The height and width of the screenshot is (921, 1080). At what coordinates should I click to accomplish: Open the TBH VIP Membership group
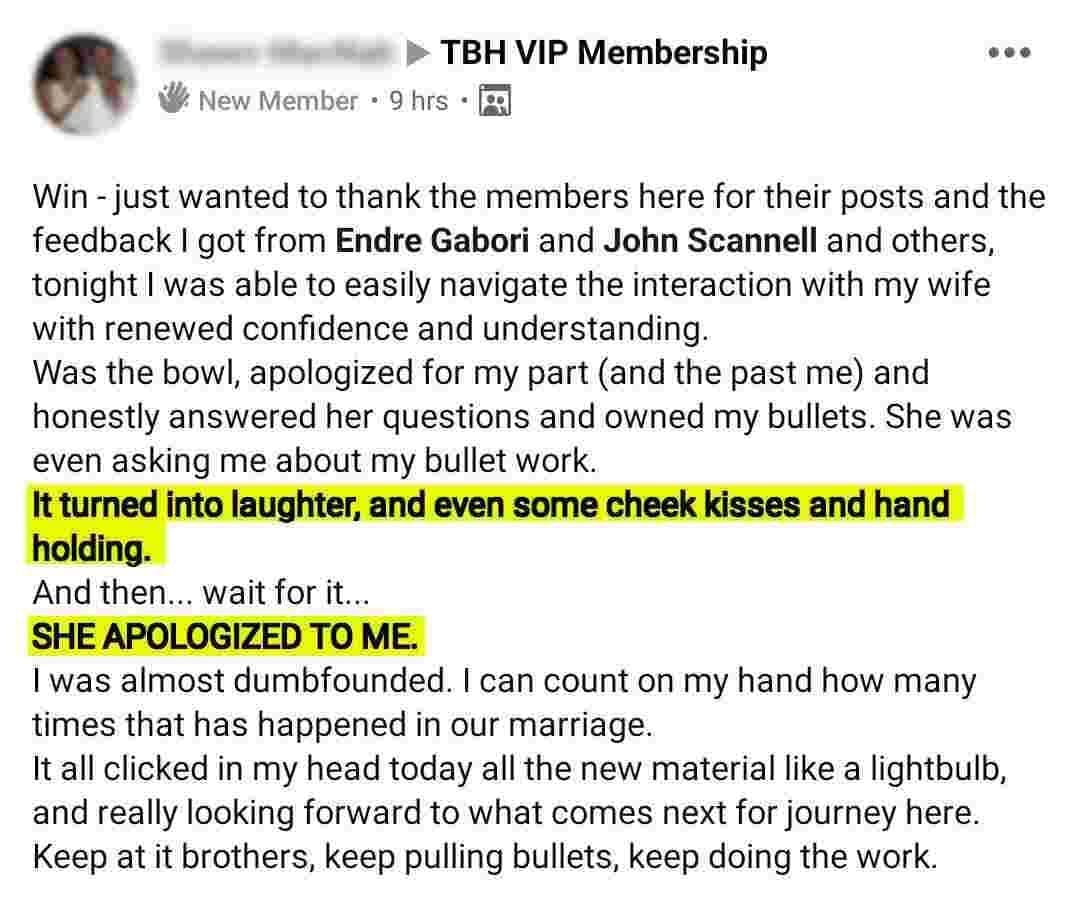click(x=604, y=53)
